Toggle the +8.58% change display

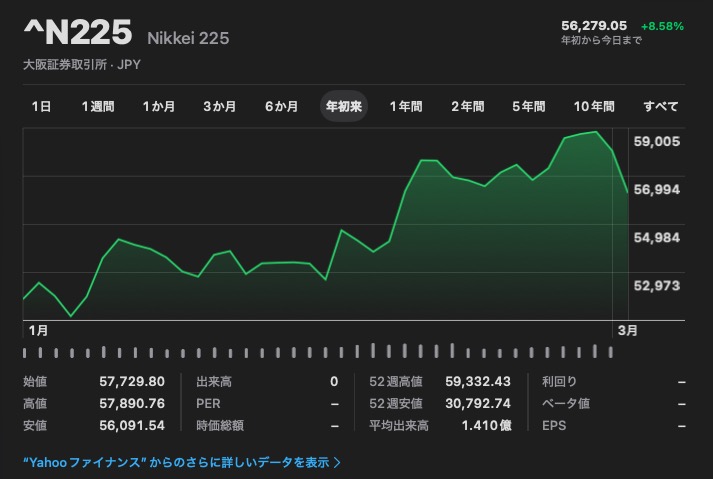661,25
